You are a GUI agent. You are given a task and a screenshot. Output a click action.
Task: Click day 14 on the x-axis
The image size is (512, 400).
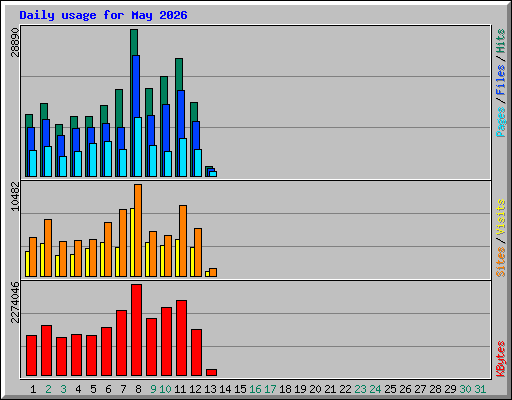coord(225,389)
